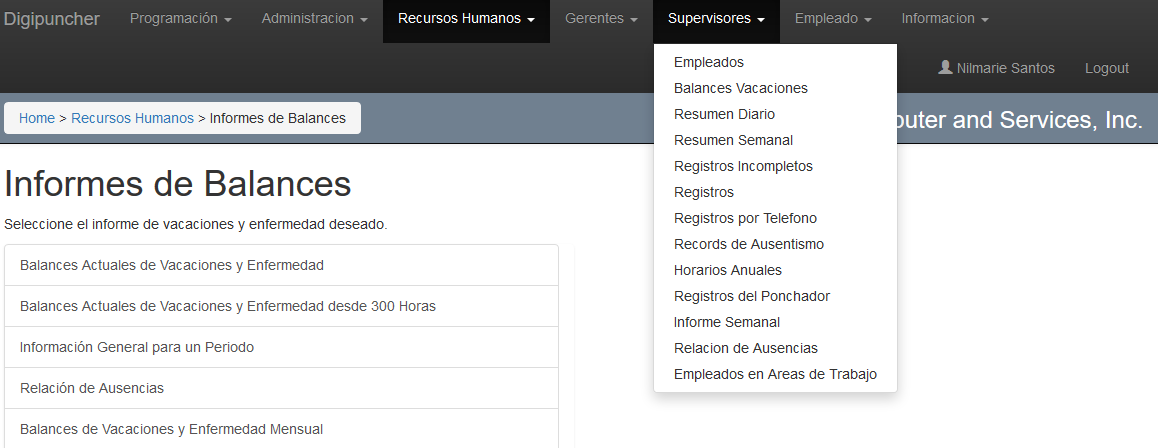This screenshot has width=1158, height=448.
Task: Open the Empleado dropdown menu
Action: pos(833,19)
